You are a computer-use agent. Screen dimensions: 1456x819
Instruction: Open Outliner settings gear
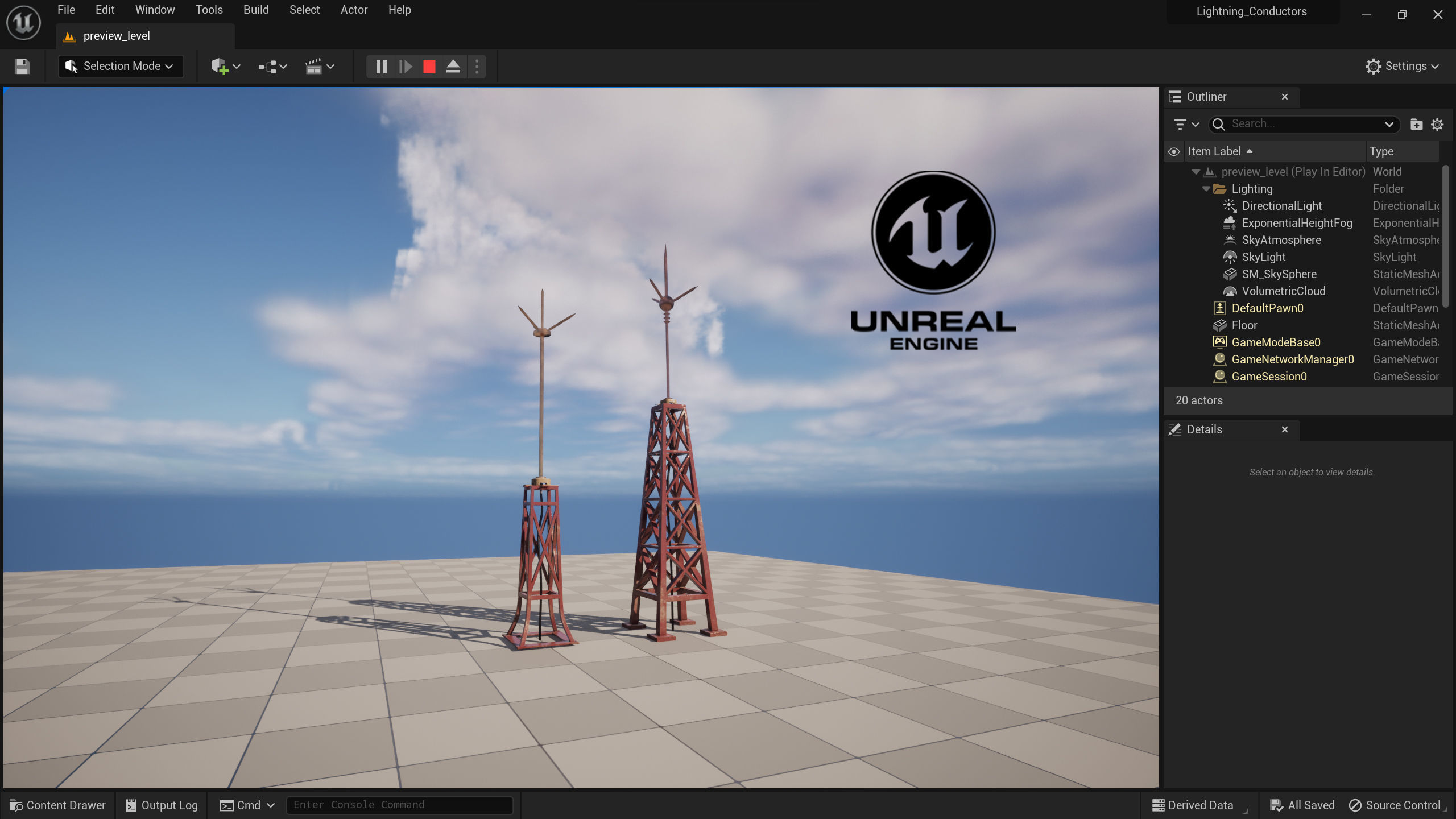(x=1437, y=124)
